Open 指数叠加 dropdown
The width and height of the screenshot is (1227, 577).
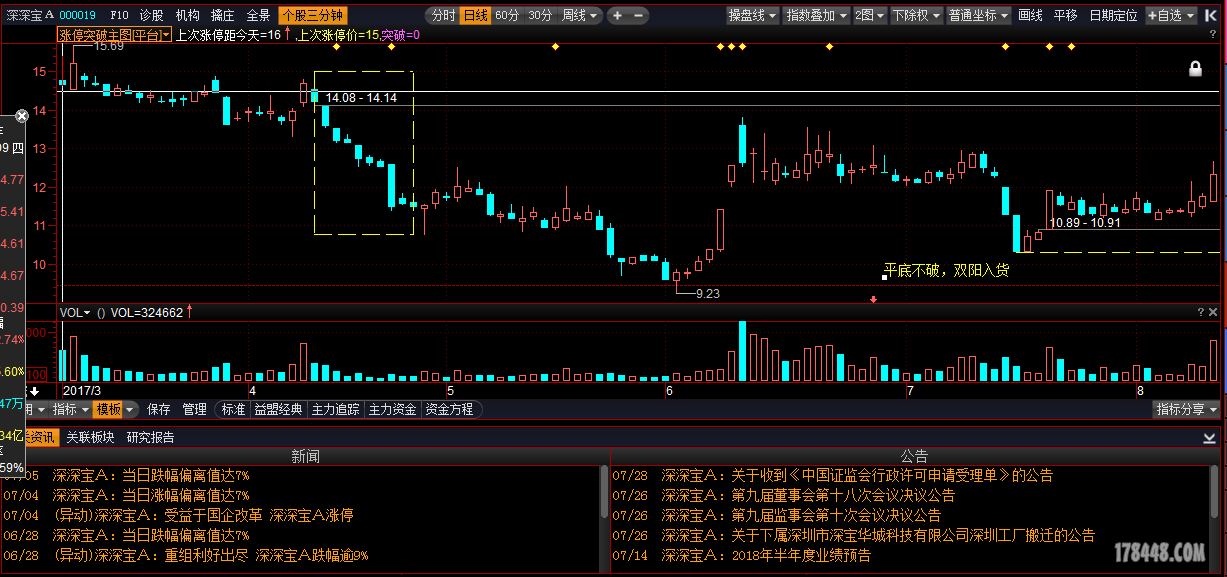(816, 16)
